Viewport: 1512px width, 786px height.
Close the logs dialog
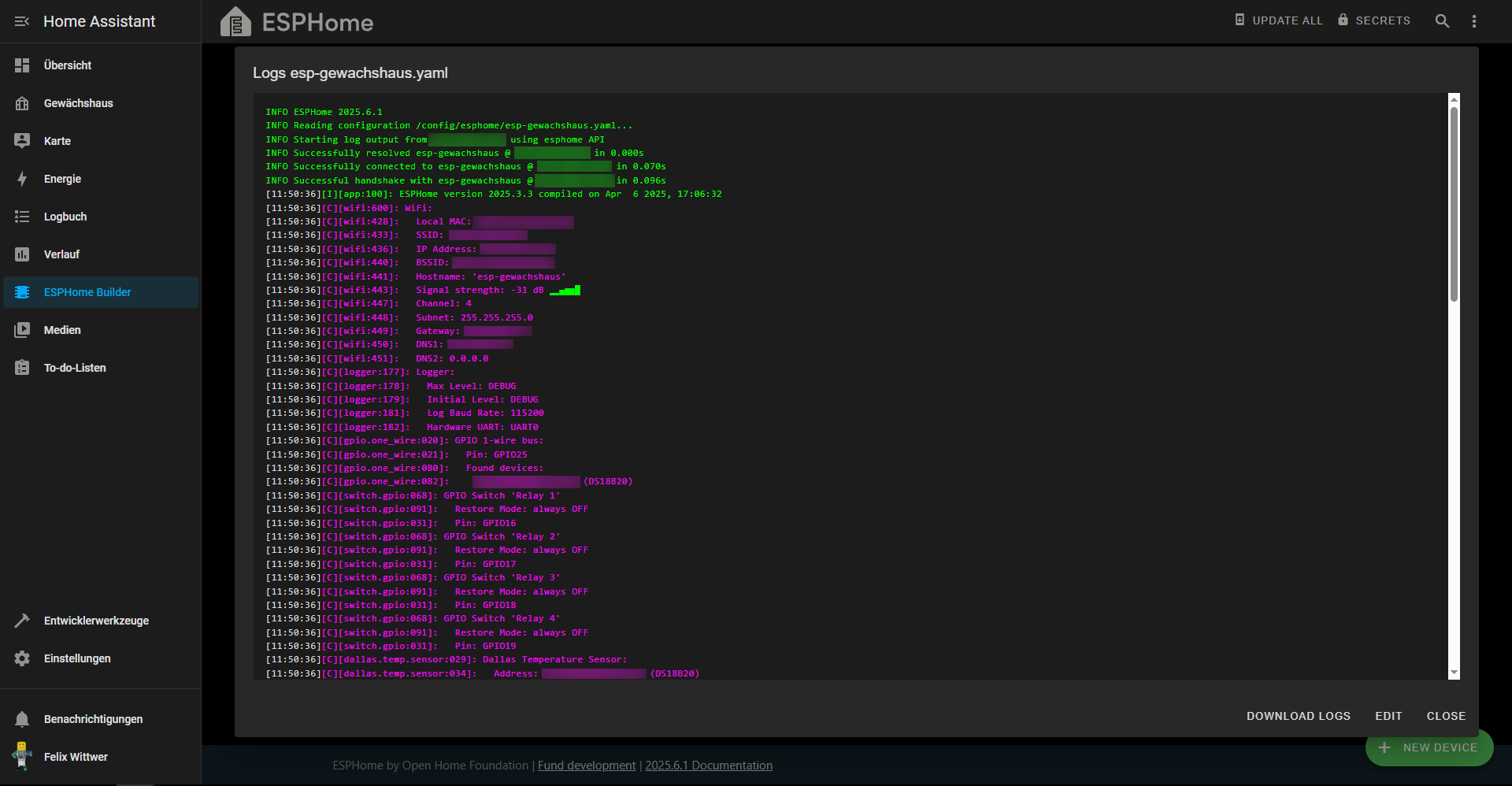[1446, 716]
